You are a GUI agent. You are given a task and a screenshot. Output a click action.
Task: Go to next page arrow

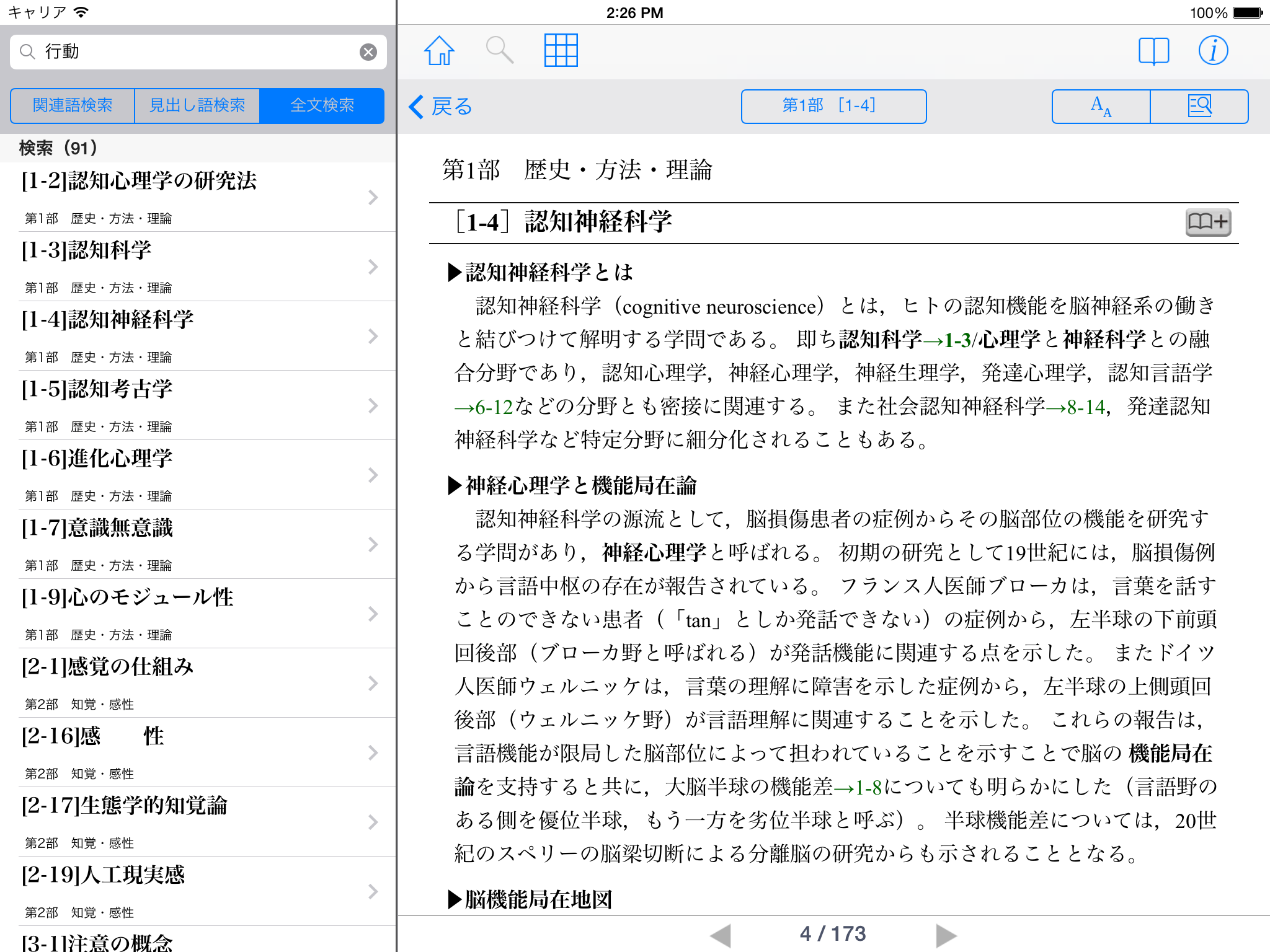(x=946, y=935)
